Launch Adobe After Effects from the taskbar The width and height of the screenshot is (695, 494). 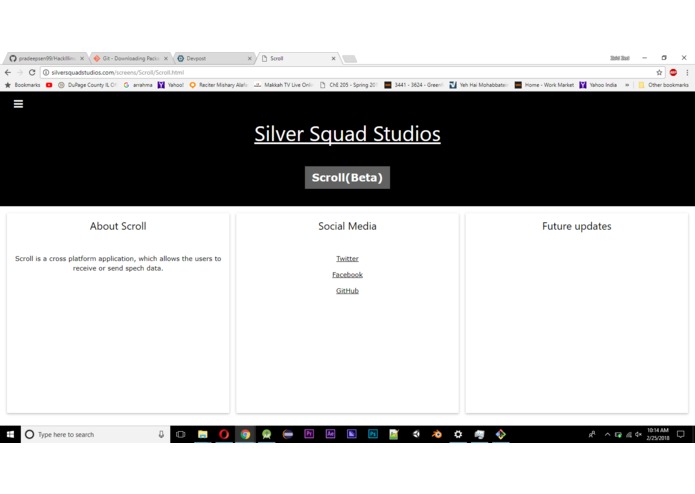tap(330, 435)
